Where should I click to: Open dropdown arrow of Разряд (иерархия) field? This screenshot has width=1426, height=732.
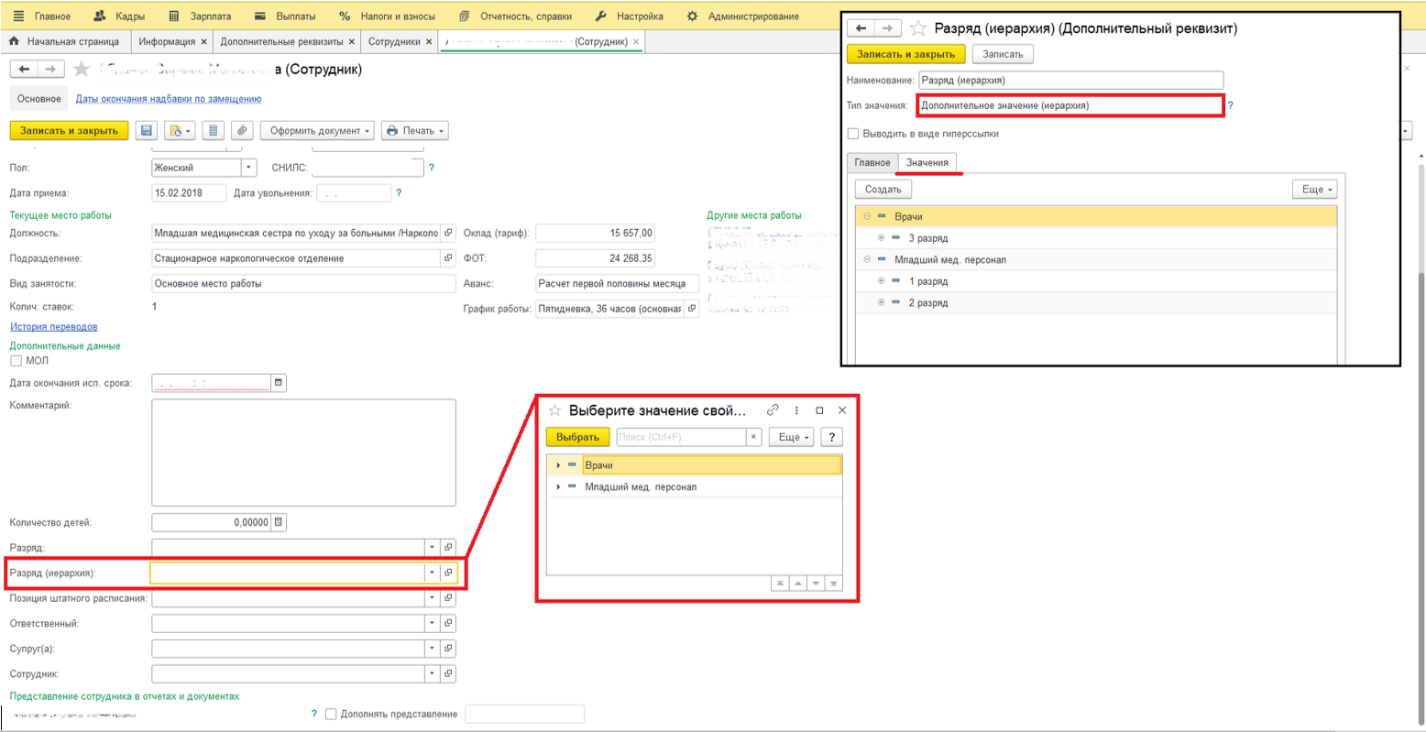(432, 573)
